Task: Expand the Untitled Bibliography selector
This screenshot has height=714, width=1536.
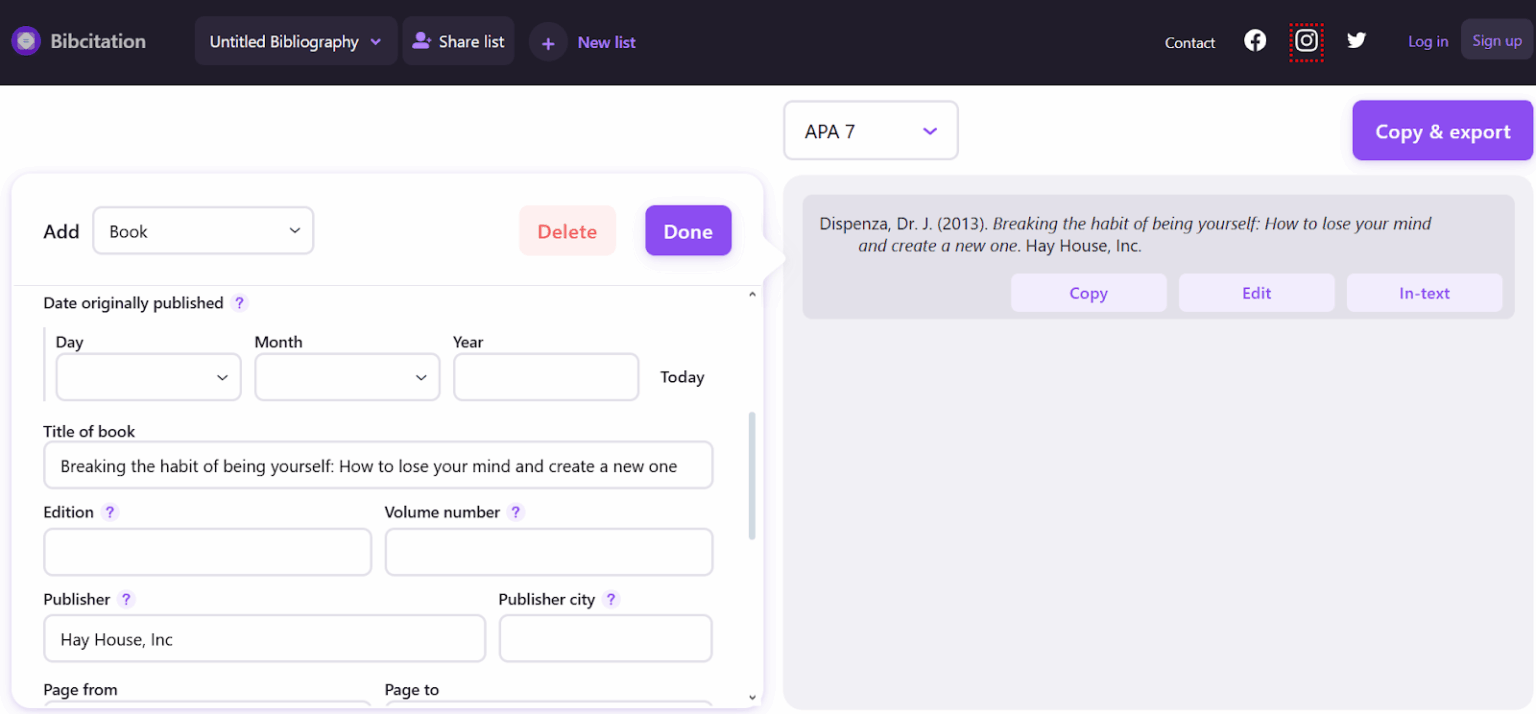Action: pyautogui.click(x=295, y=41)
